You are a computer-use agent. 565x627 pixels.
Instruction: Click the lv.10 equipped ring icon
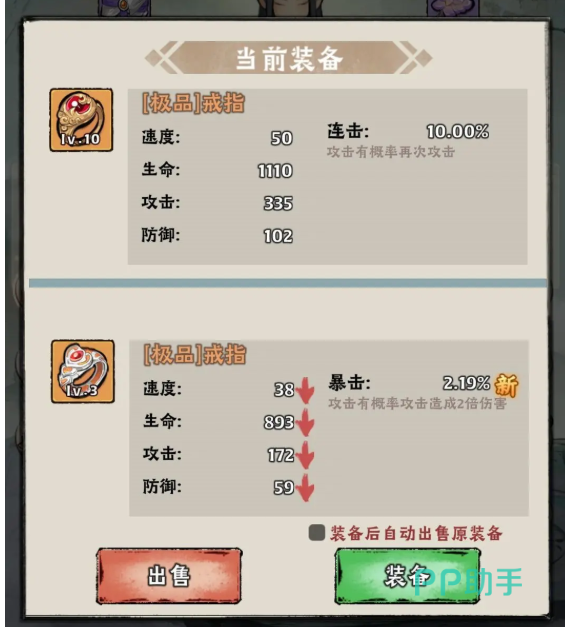click(81, 120)
